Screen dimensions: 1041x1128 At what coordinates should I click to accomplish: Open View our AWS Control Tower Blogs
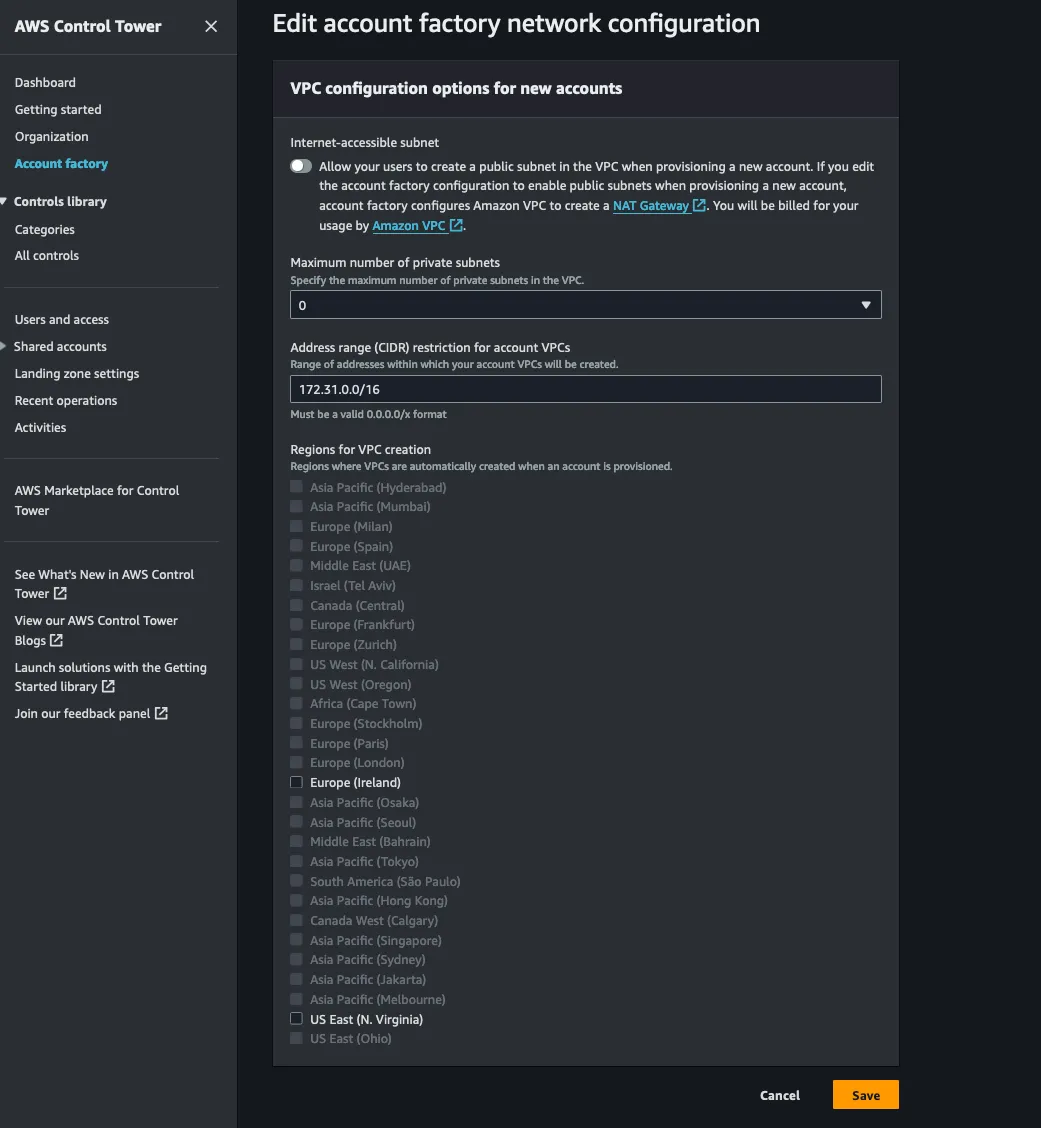96,630
